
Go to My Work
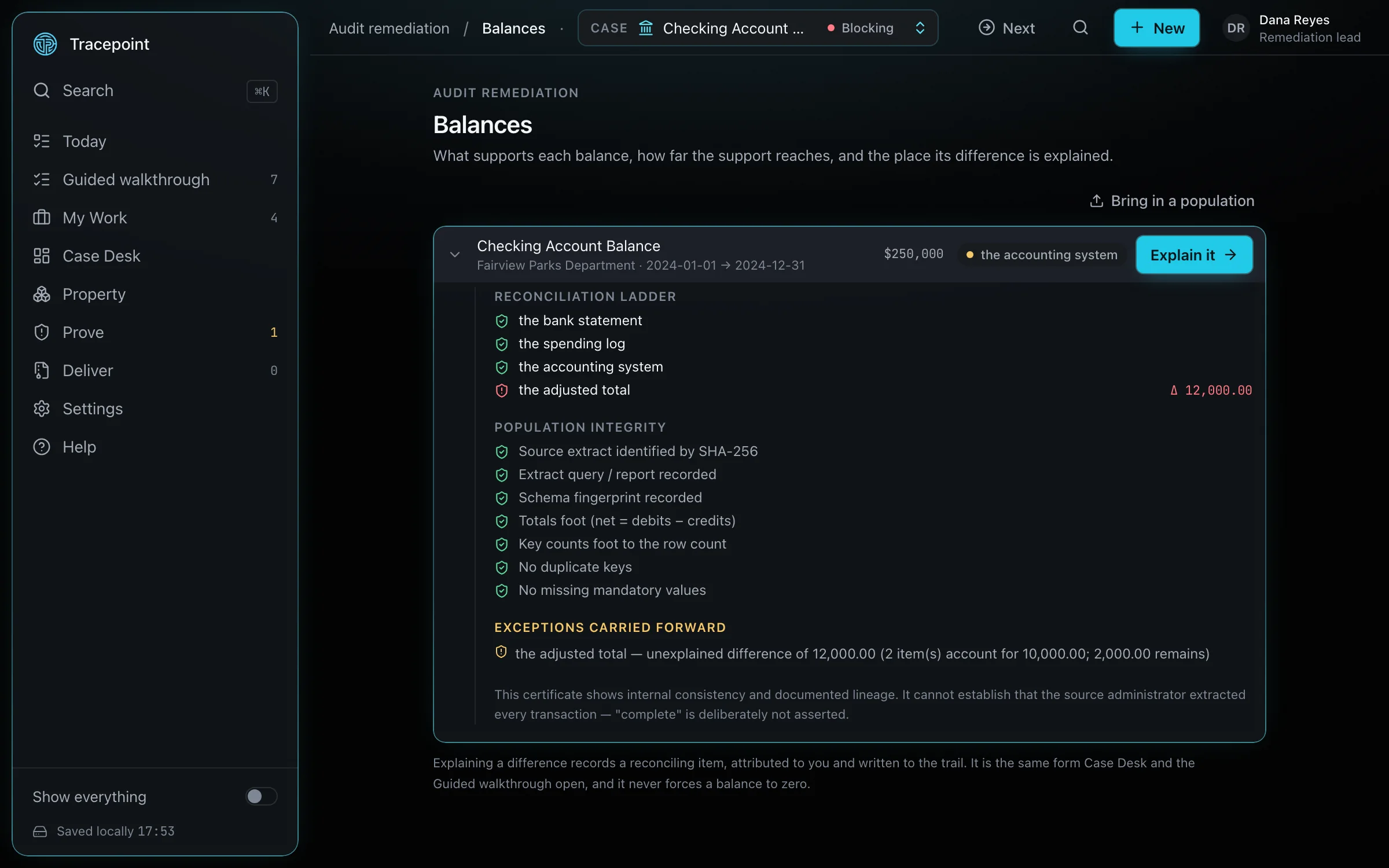pyautogui.click(x=155, y=218)
